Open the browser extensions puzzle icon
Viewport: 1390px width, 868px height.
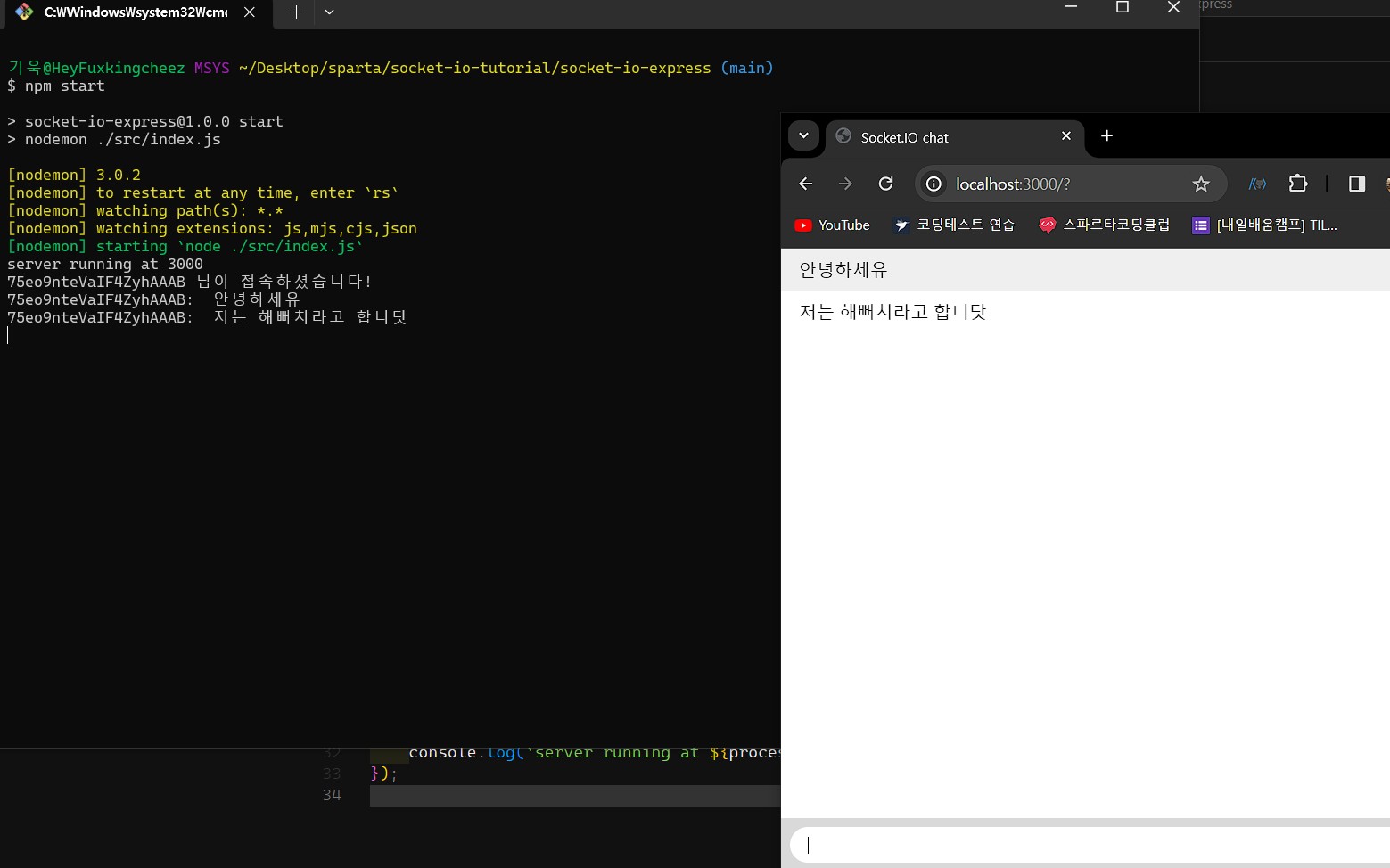click(x=1298, y=184)
